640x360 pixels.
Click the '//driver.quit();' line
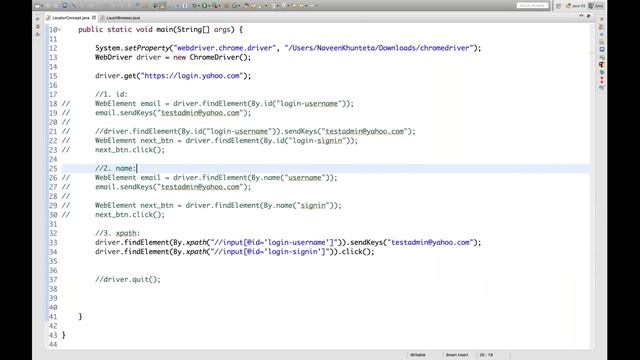pyautogui.click(x=128, y=280)
